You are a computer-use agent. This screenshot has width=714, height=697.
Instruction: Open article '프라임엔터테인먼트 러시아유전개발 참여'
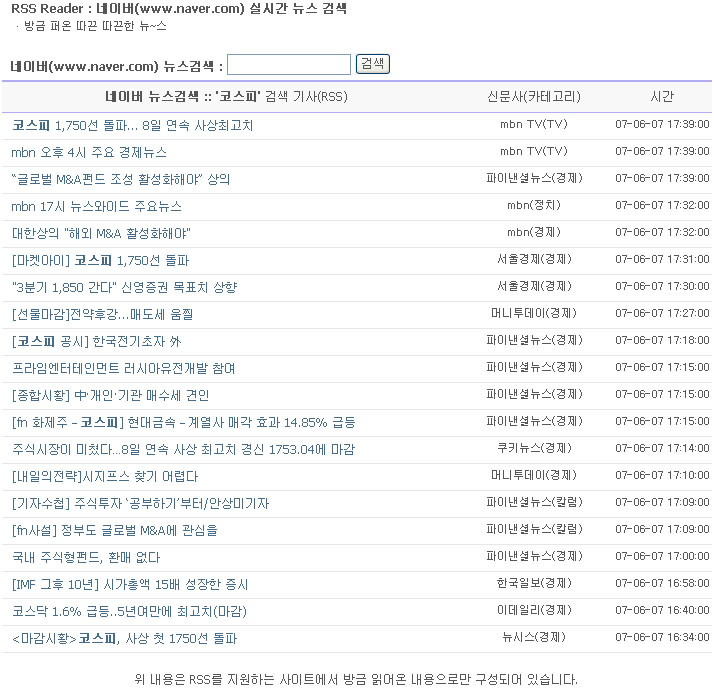pos(123,368)
